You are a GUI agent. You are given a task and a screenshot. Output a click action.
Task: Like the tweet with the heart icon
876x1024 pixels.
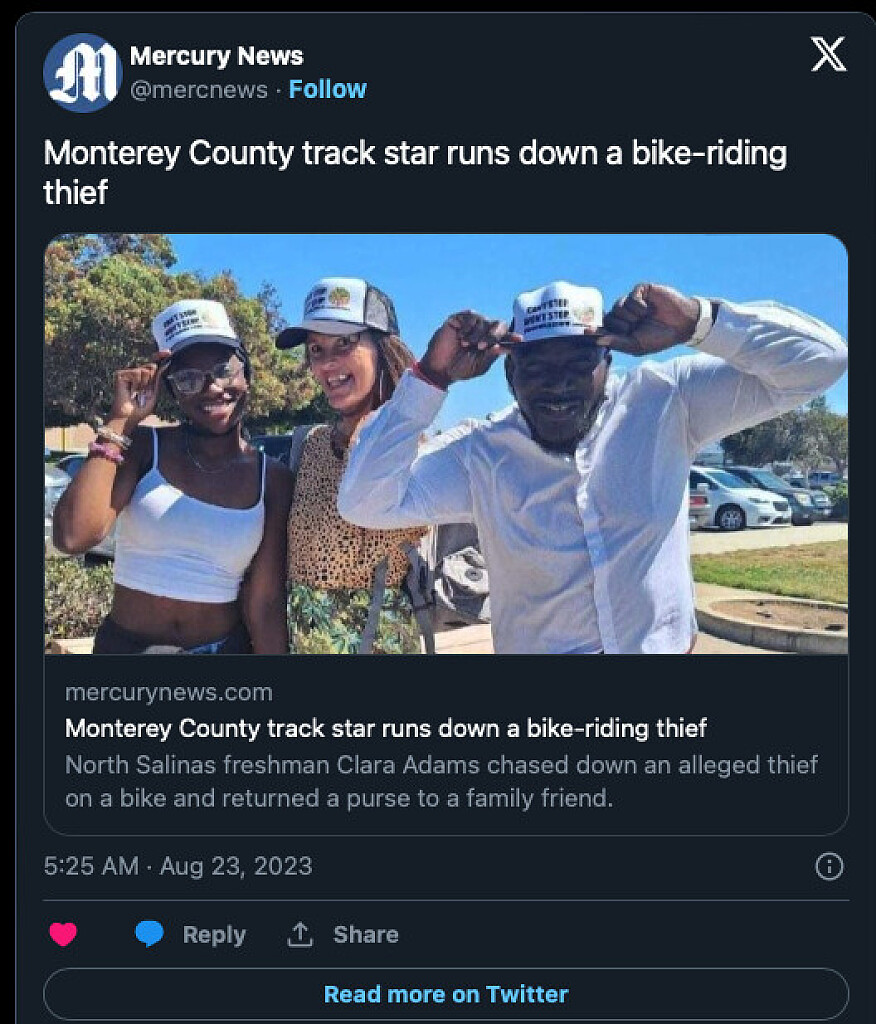click(63, 934)
